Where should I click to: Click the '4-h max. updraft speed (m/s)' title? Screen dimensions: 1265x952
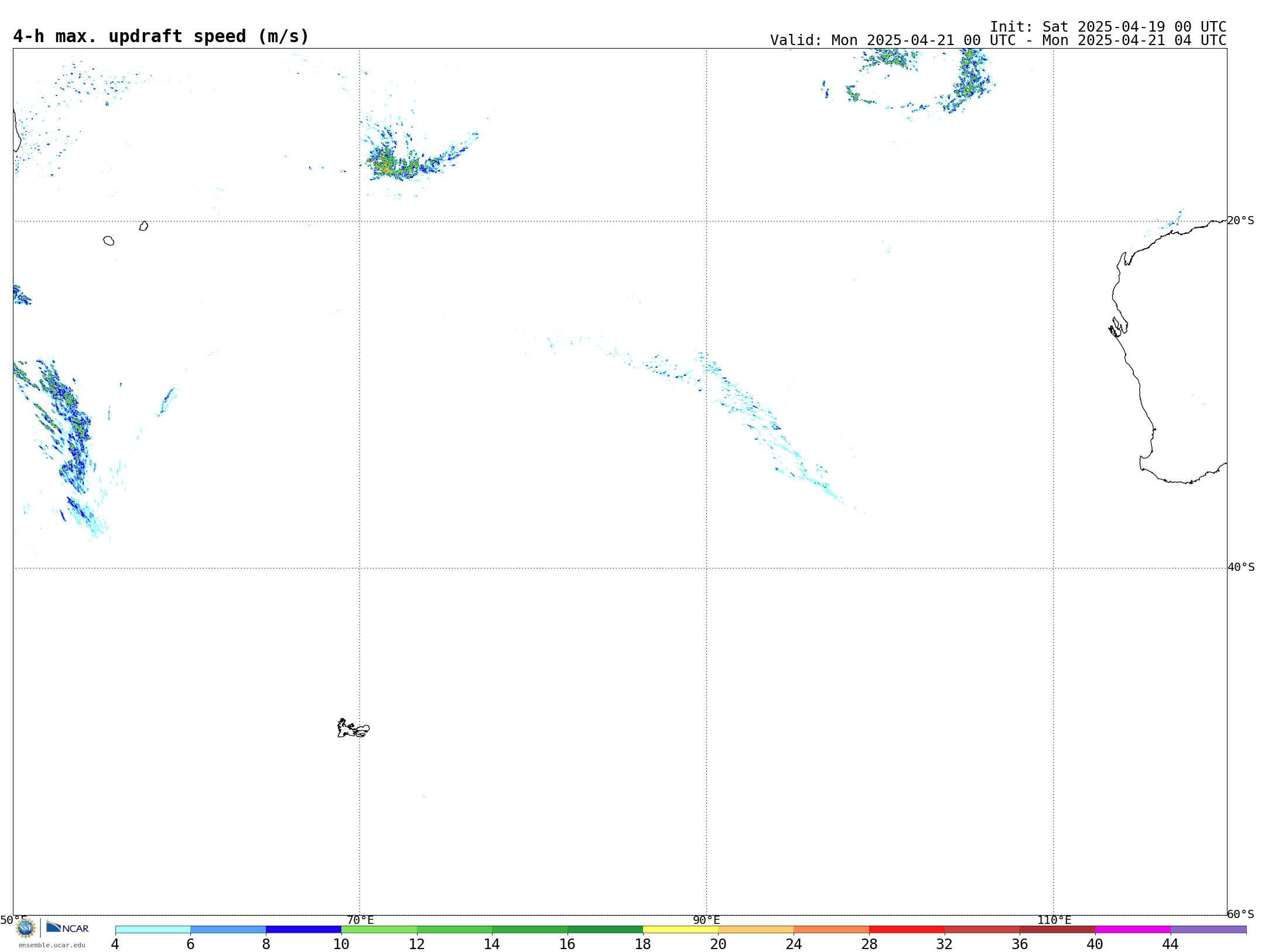161,36
